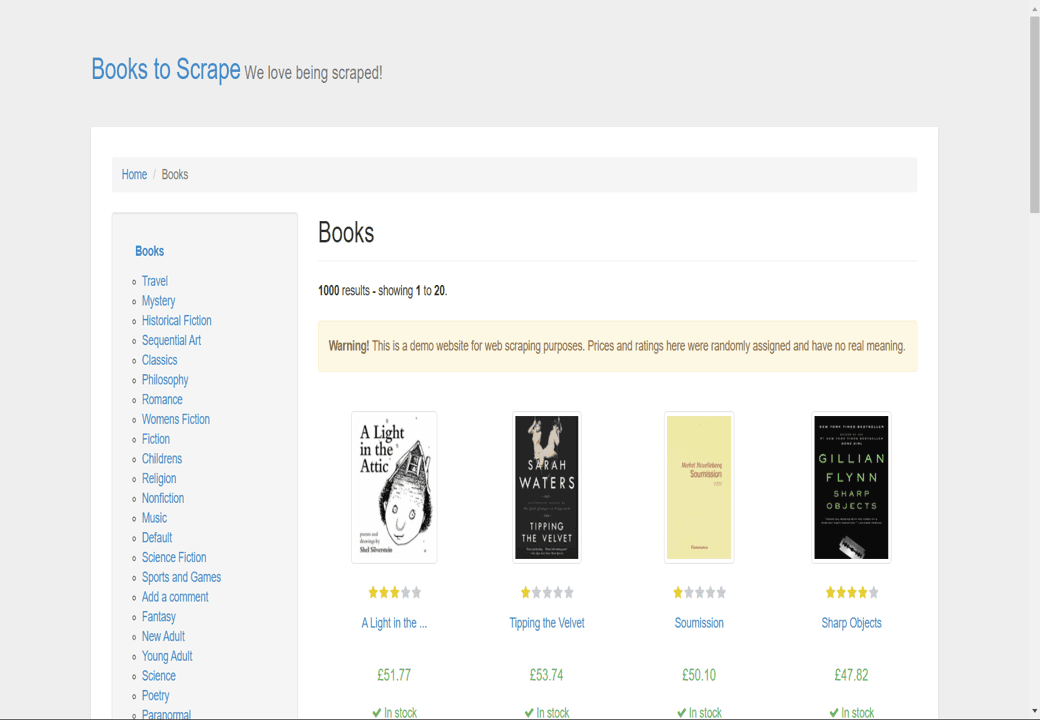Click the star rating under A Light in the Attic

pos(395,593)
